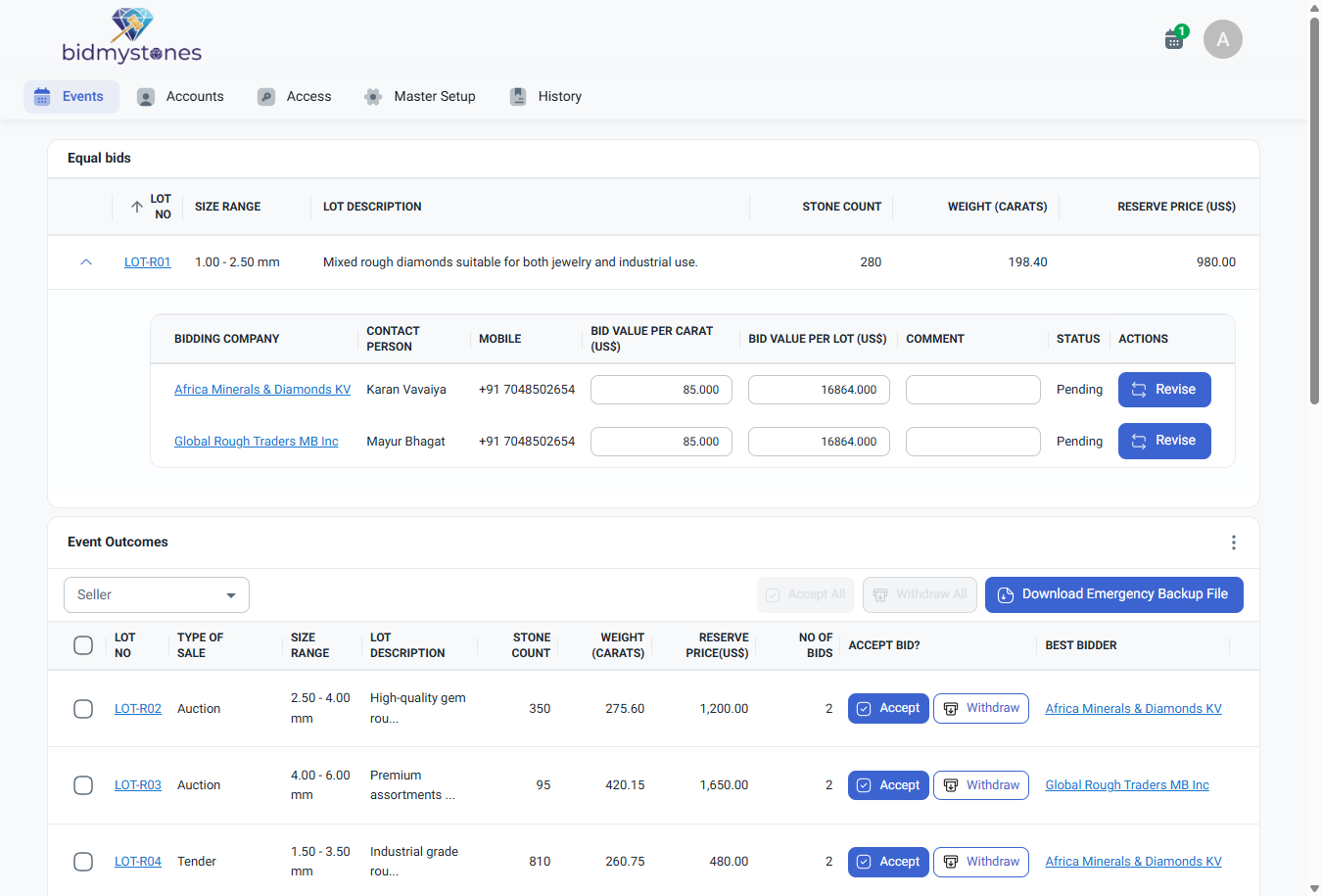
Task: Open the LOT-R03 lot link
Action: pos(138,785)
